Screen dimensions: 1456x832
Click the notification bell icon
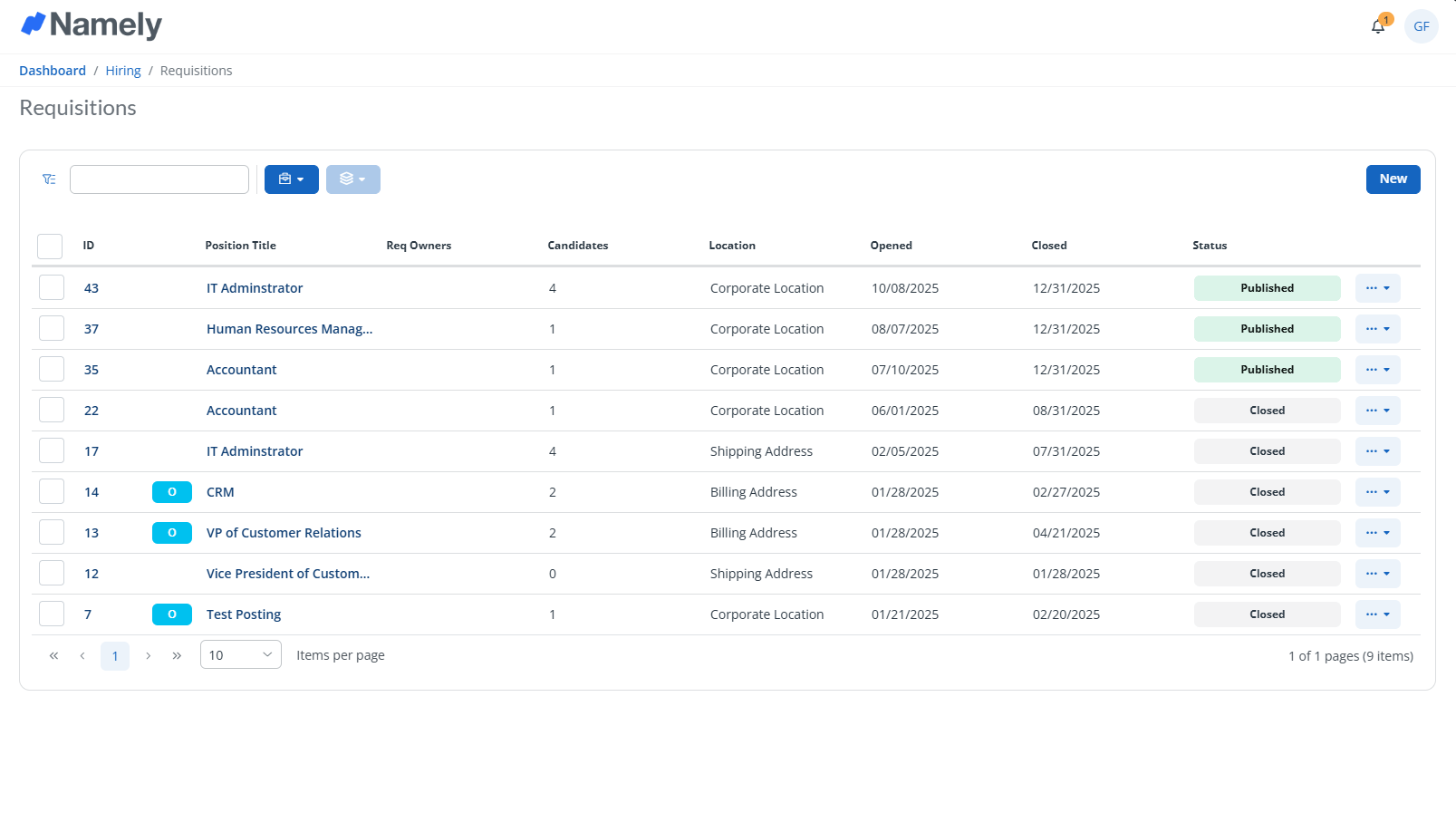pyautogui.click(x=1378, y=26)
